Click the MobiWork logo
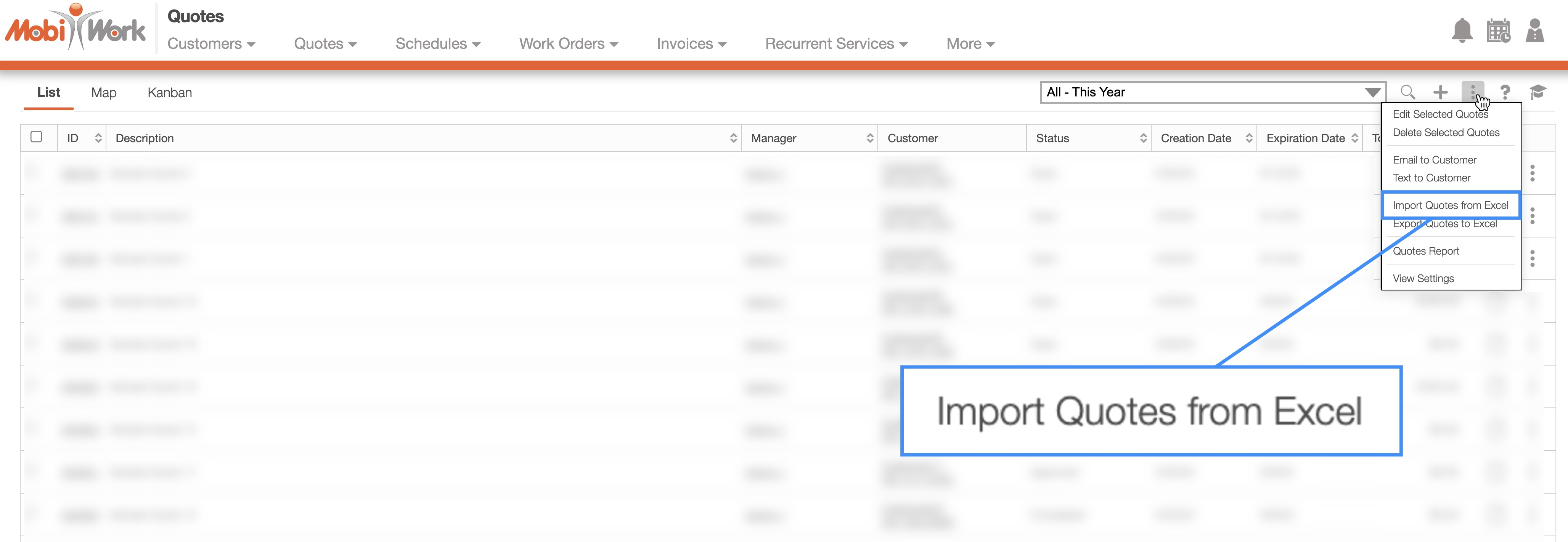The height and width of the screenshot is (542, 1568). (76, 28)
